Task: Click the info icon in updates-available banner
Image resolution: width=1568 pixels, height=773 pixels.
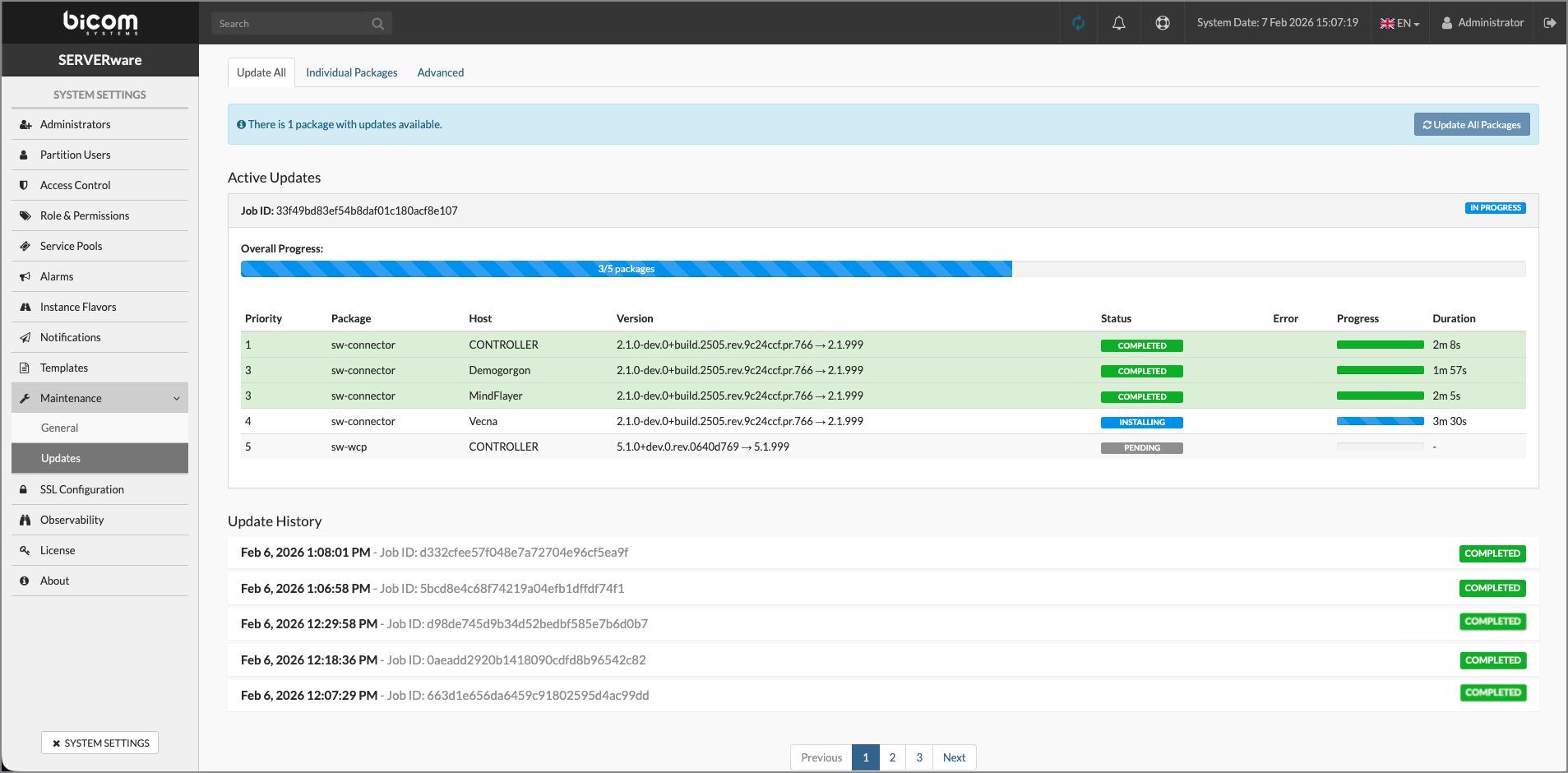Action: click(242, 125)
